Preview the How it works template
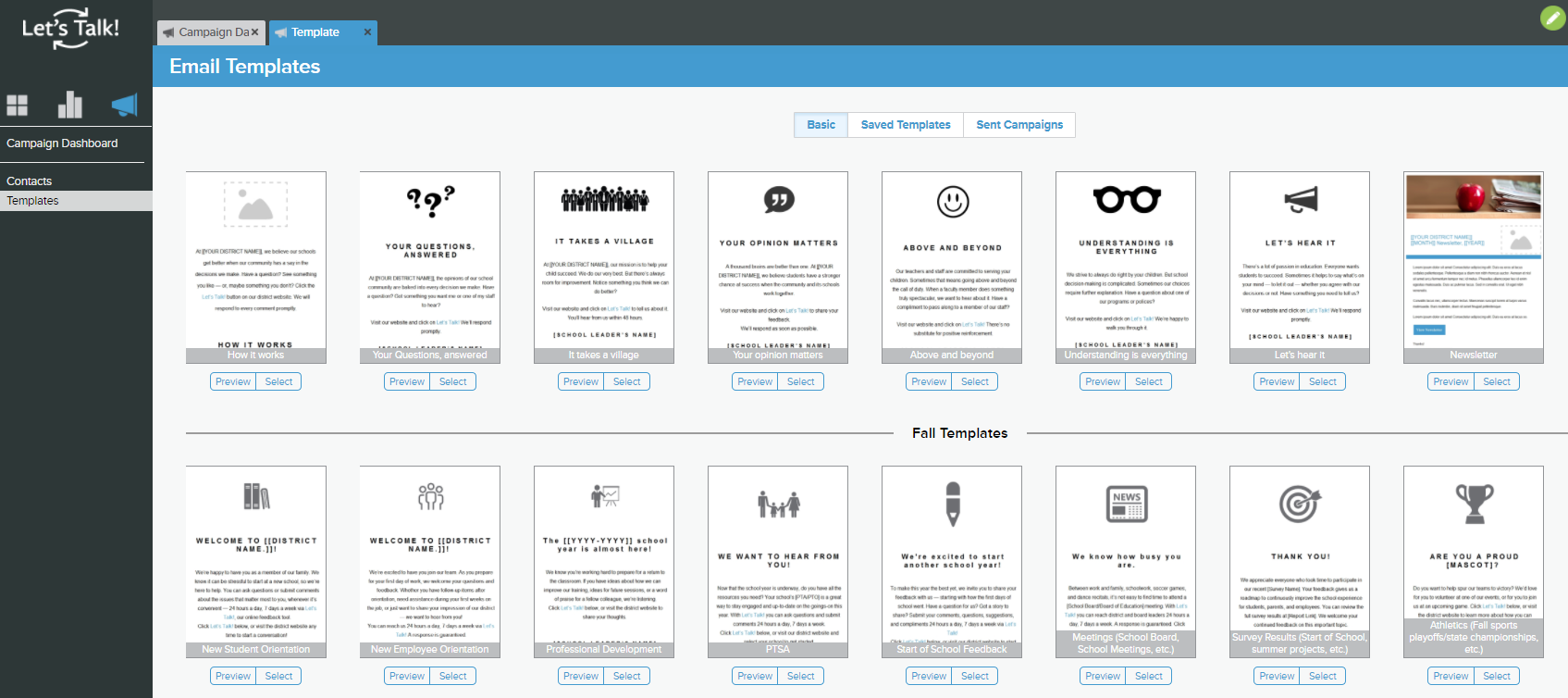 (233, 381)
